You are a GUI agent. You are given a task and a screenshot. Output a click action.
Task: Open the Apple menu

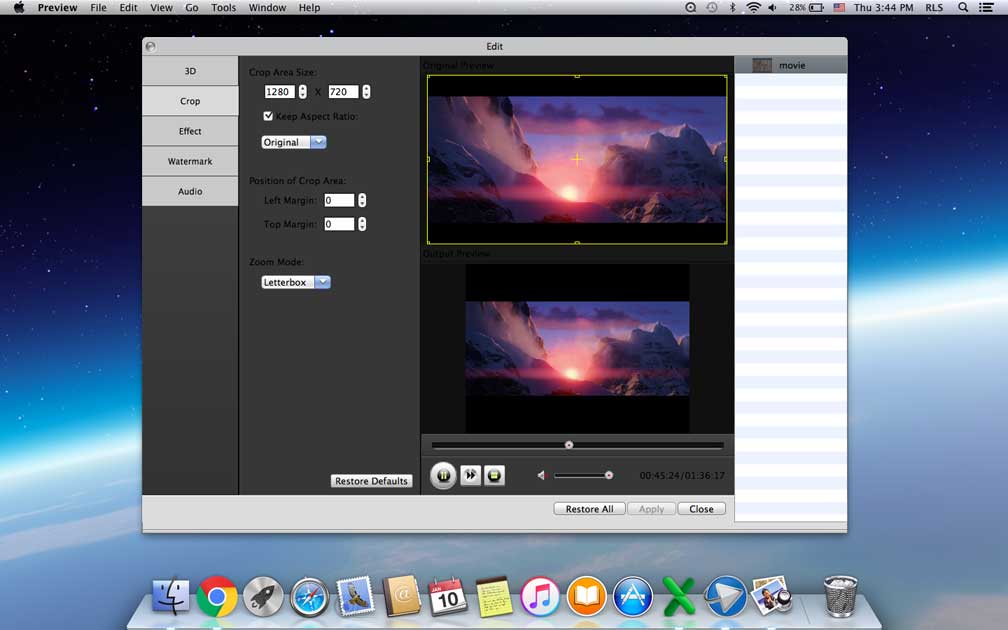coord(19,8)
